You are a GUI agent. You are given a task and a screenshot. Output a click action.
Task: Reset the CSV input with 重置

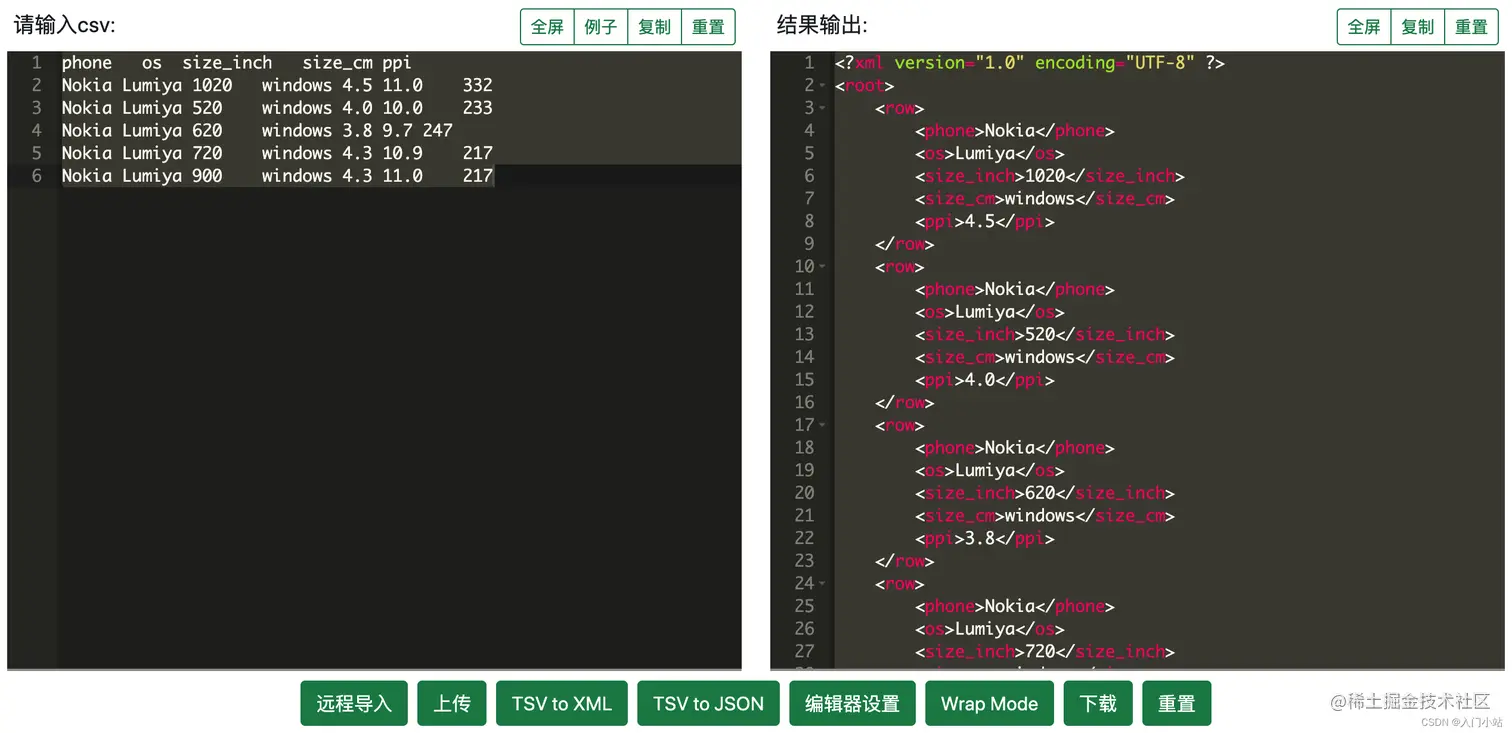[x=708, y=27]
